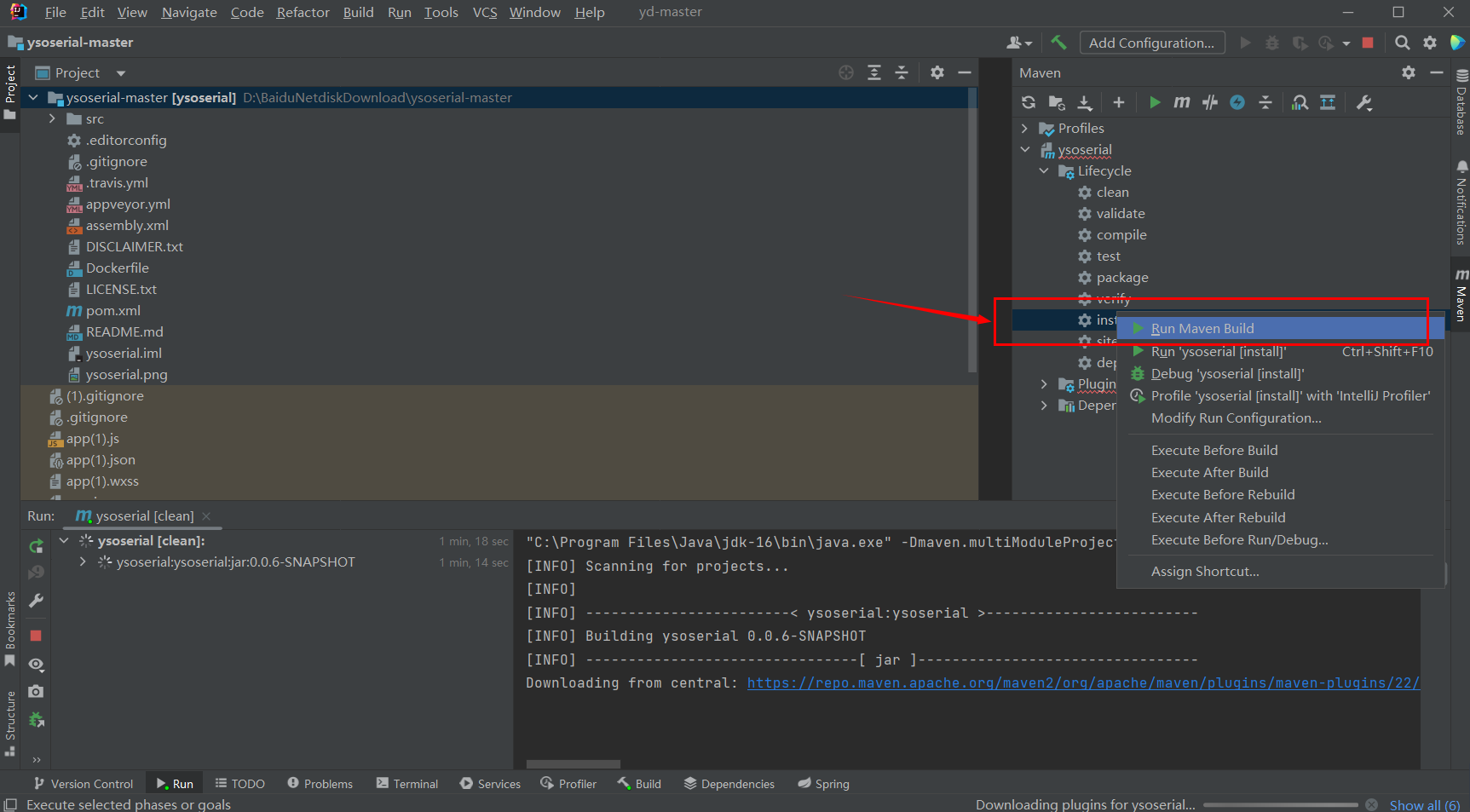Click Add Configuration... button
Image resolution: width=1470 pixels, height=812 pixels.
click(x=1152, y=43)
